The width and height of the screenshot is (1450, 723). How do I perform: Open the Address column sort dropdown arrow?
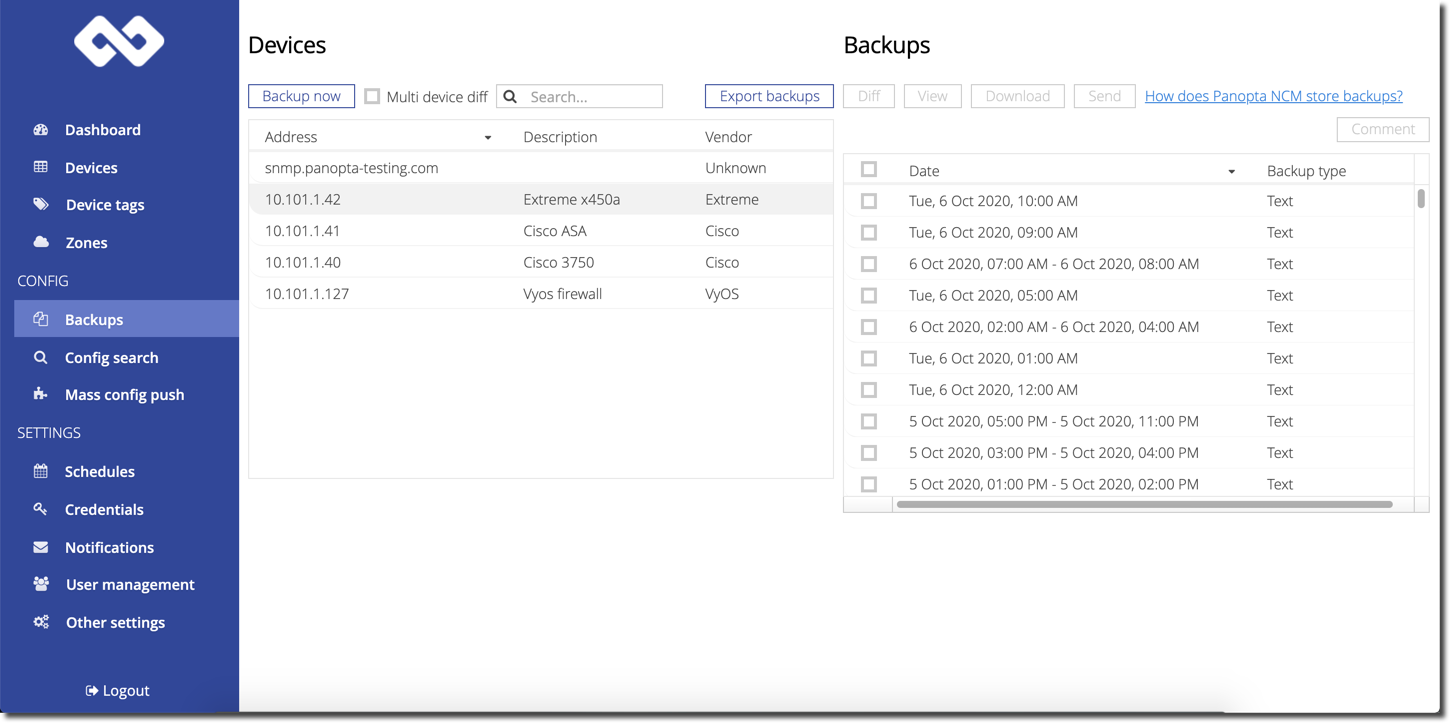coord(488,138)
